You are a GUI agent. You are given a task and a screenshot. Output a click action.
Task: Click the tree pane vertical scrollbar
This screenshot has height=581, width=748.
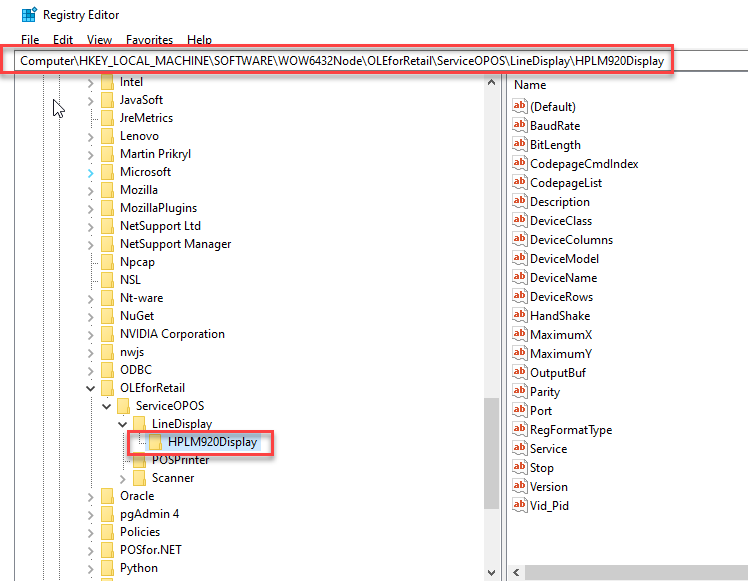pos(490,450)
